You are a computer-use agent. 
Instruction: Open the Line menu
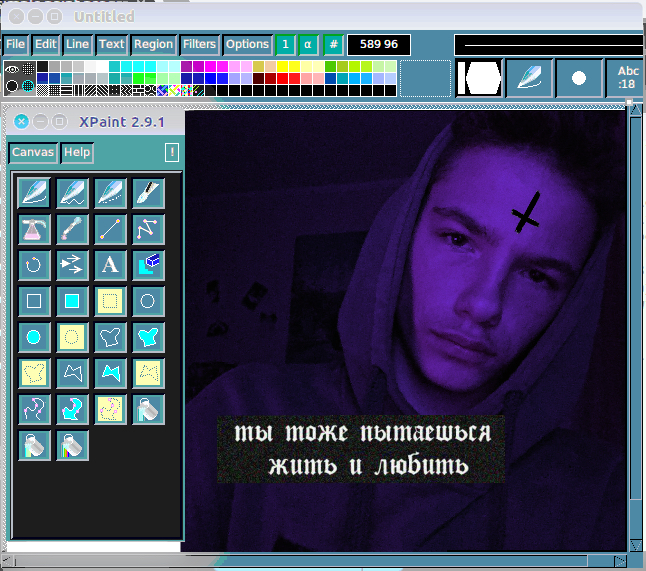(x=77, y=44)
